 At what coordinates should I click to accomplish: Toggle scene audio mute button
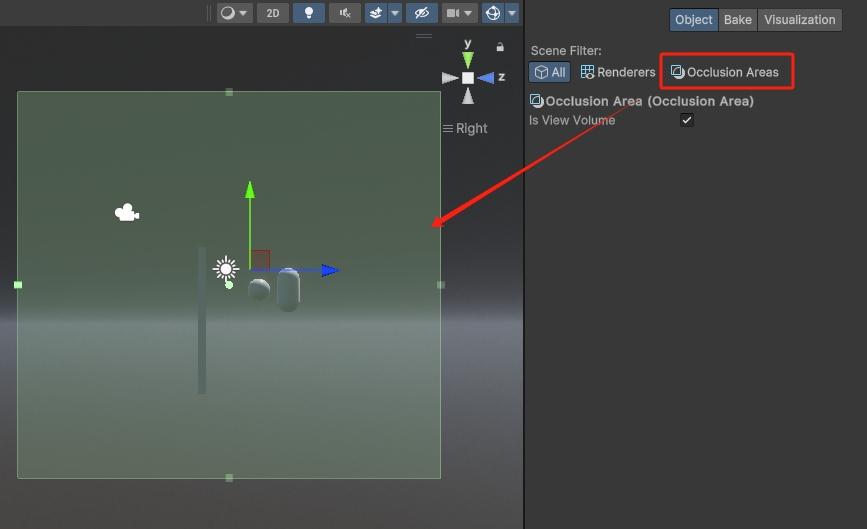[x=345, y=13]
